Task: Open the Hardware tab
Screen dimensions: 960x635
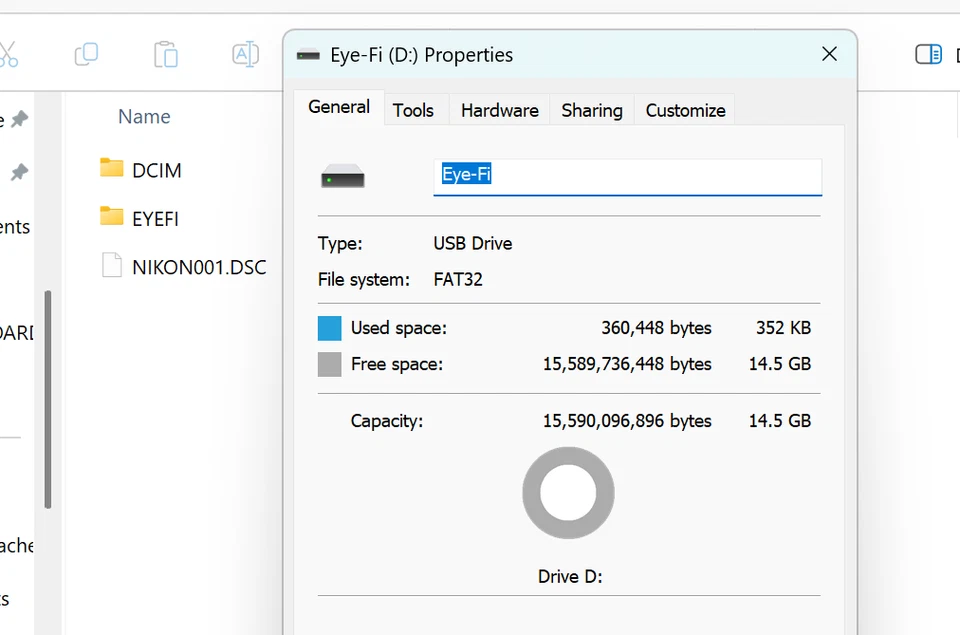Action: pyautogui.click(x=499, y=110)
